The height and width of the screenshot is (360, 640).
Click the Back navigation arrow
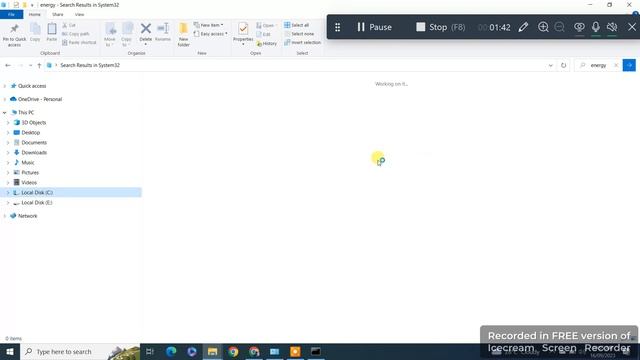pyautogui.click(x=8, y=65)
